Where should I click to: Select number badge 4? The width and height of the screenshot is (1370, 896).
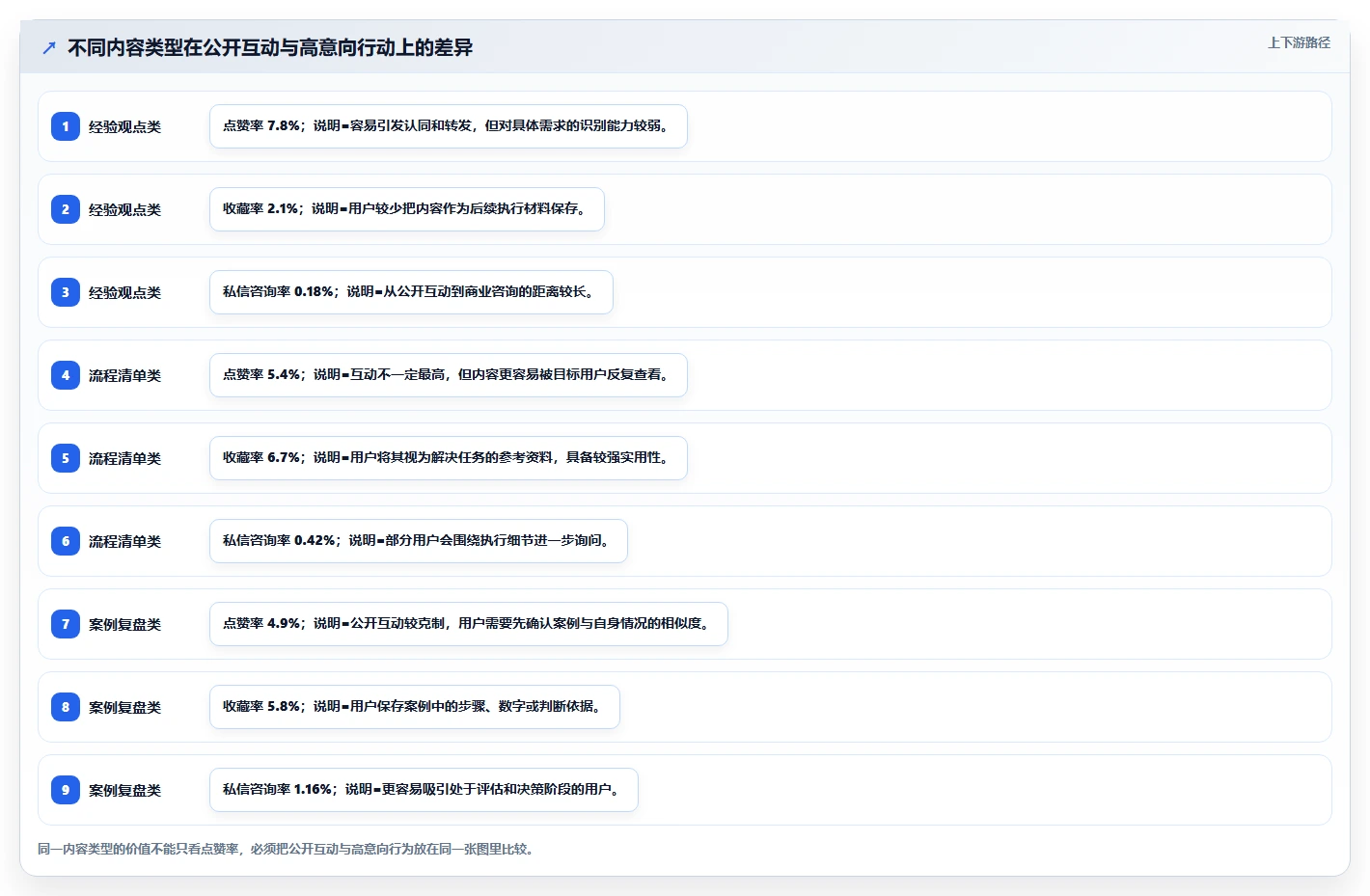tap(66, 375)
